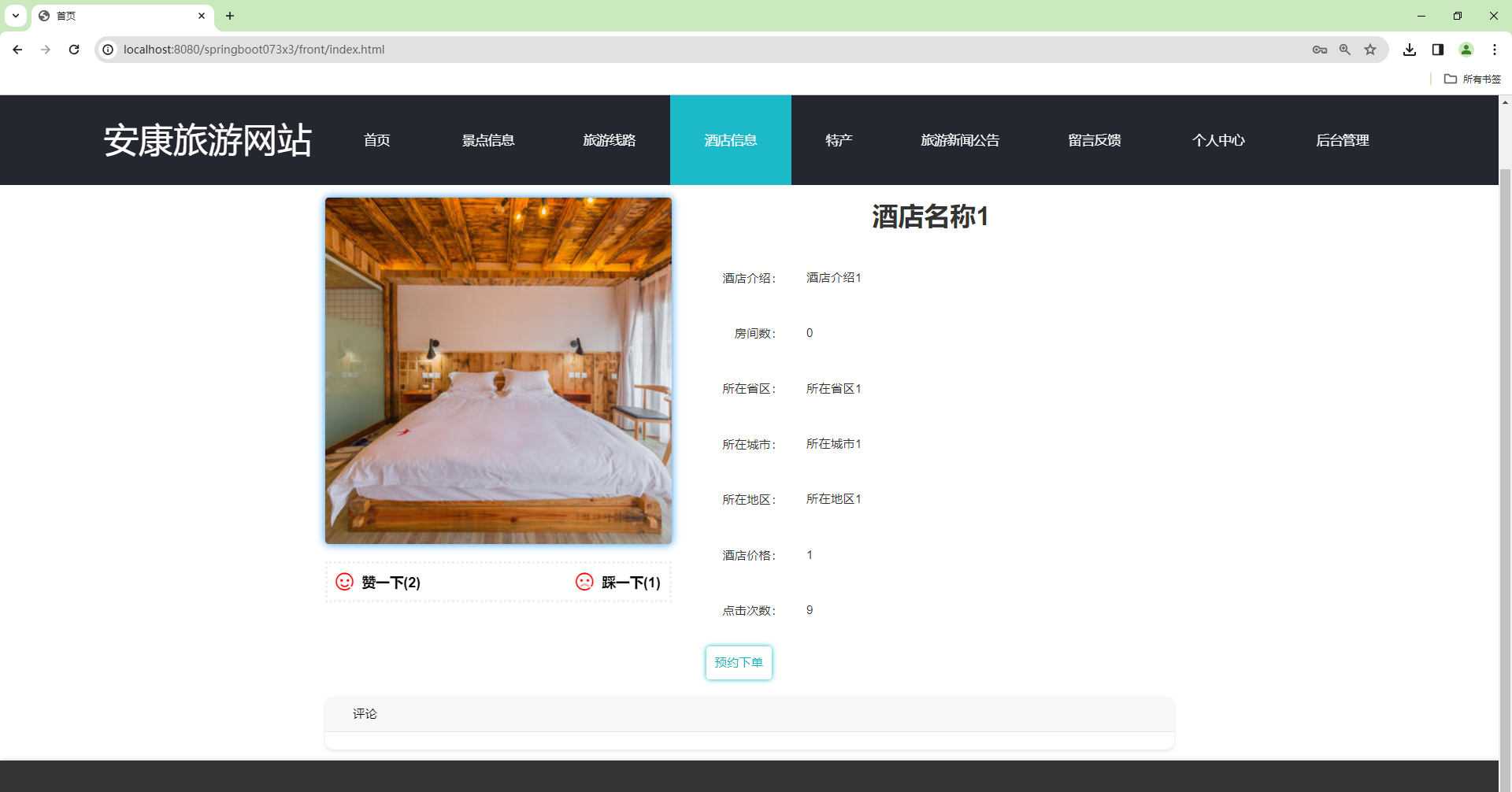Go back with browser back arrow
The image size is (1512, 792).
tap(17, 50)
